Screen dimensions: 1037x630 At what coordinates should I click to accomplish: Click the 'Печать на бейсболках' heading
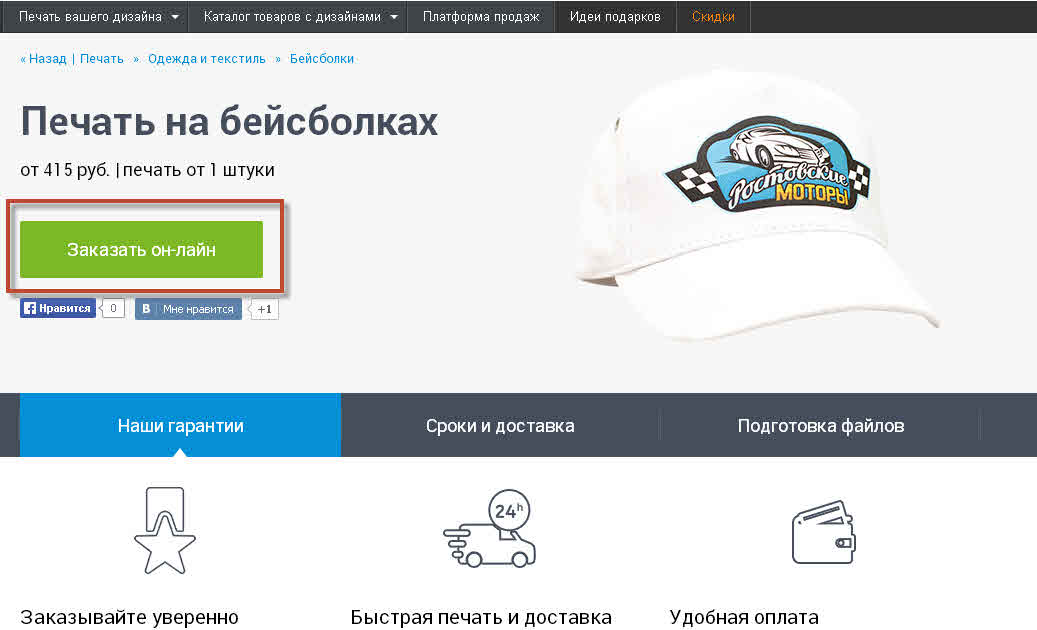pyautogui.click(x=229, y=121)
